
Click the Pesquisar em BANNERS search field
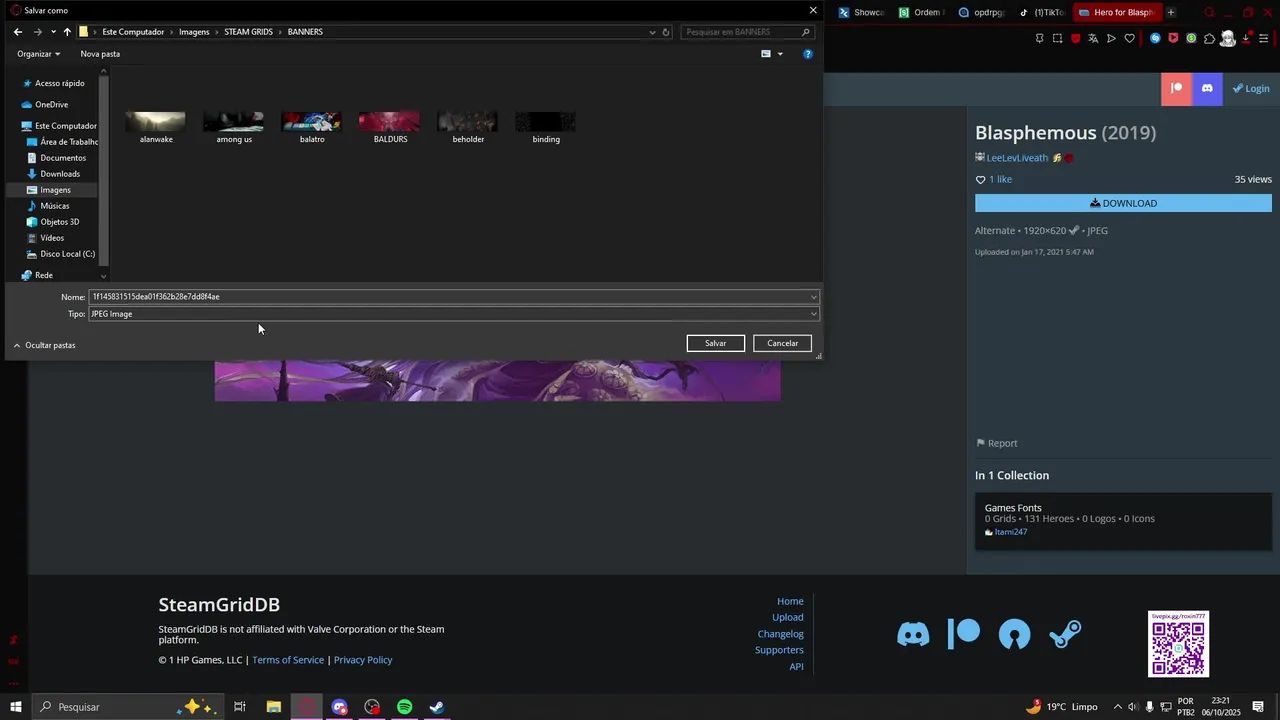click(x=747, y=32)
